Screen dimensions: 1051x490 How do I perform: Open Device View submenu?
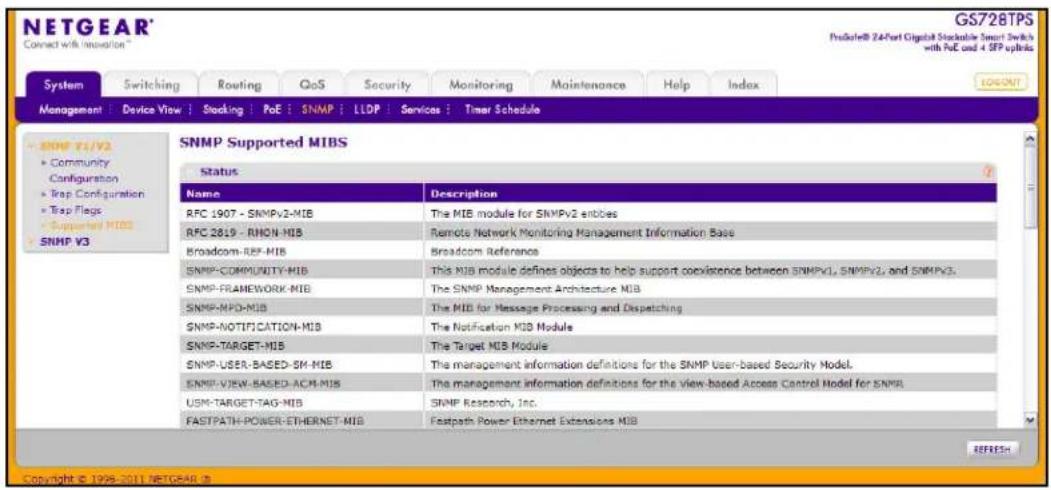pos(151,110)
